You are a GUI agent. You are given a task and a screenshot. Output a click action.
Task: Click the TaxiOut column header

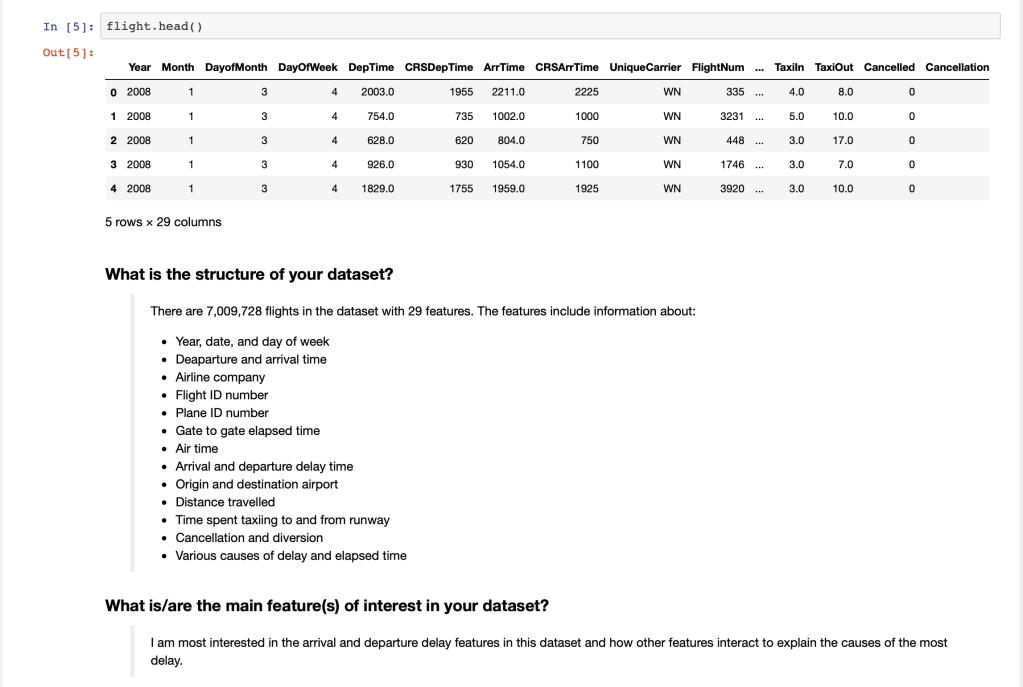coord(834,67)
